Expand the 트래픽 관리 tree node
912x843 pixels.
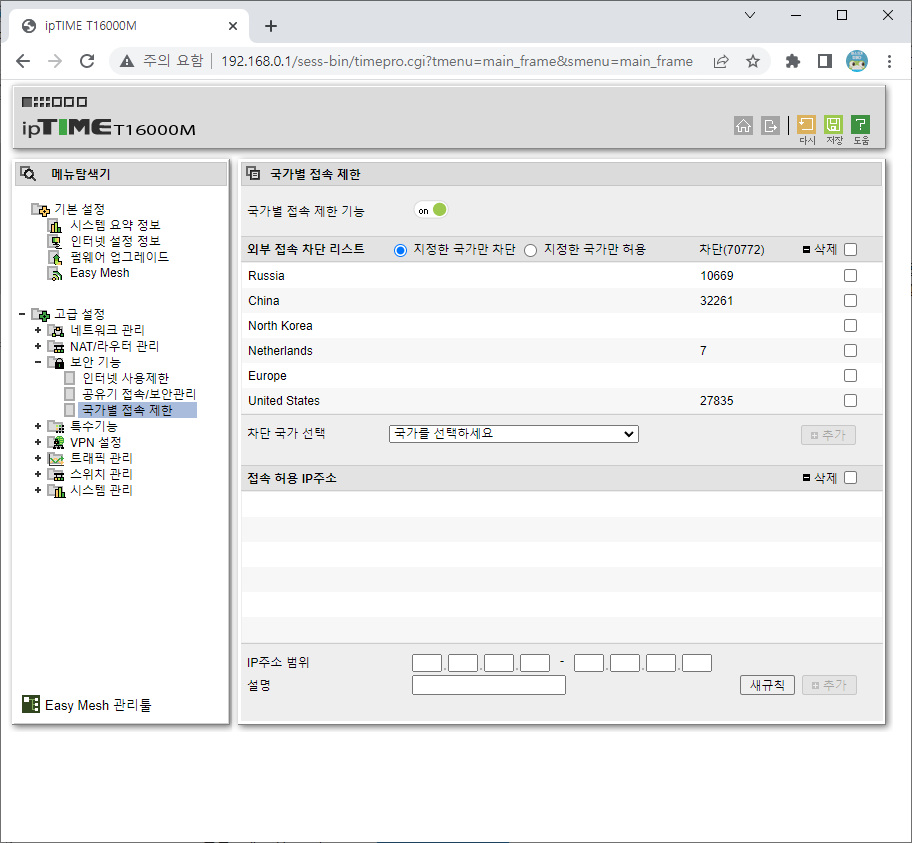click(38, 458)
